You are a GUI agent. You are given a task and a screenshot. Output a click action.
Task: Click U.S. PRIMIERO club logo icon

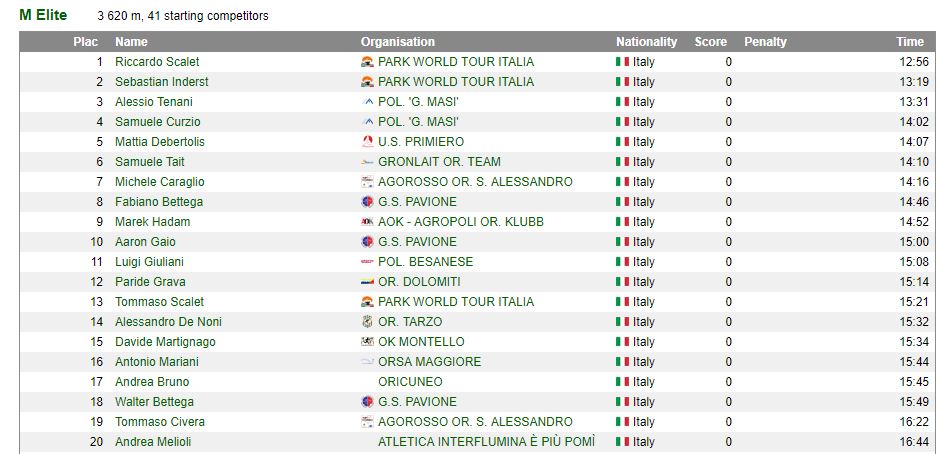click(x=367, y=142)
